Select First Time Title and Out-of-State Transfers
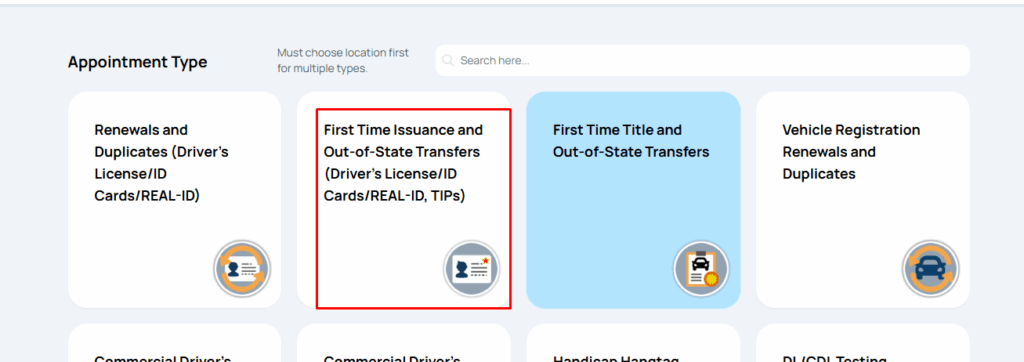The image size is (1024, 362). (633, 200)
